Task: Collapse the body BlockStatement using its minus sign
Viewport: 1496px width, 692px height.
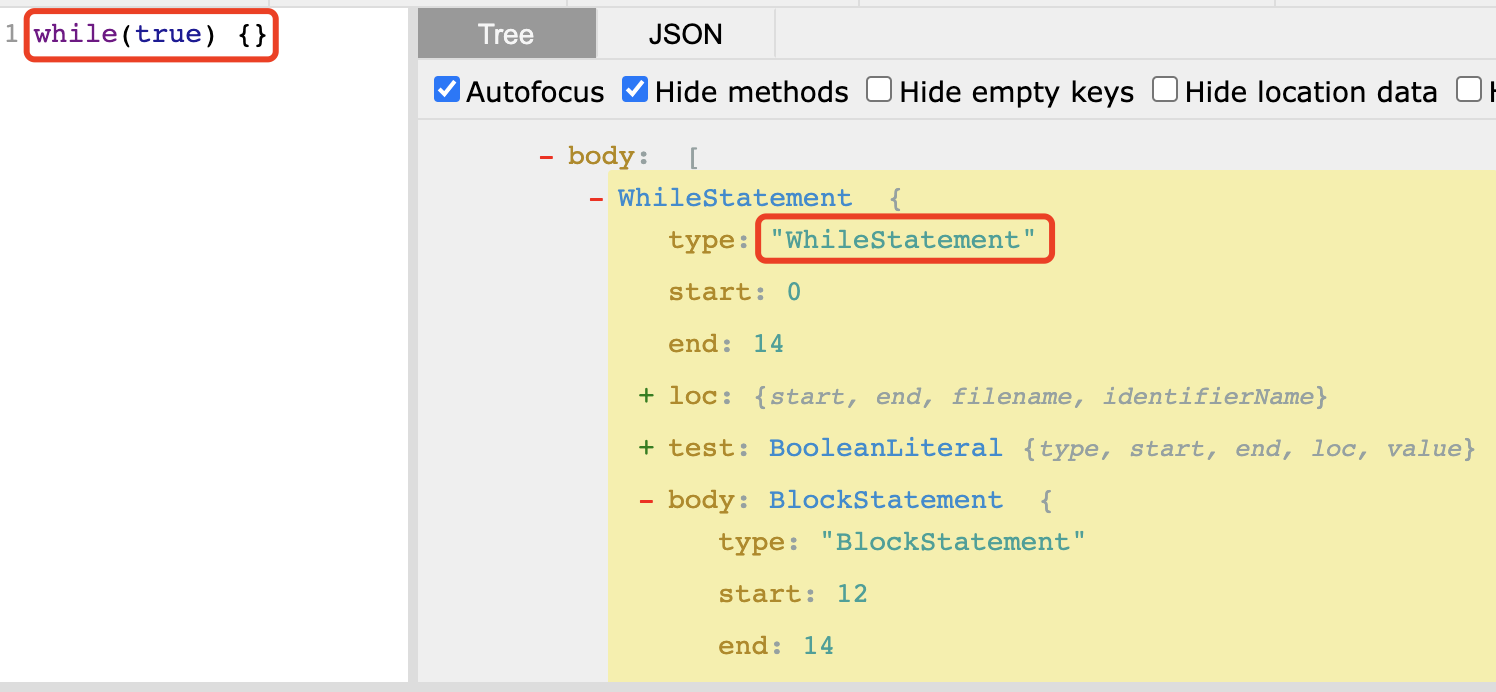Action: click(646, 500)
